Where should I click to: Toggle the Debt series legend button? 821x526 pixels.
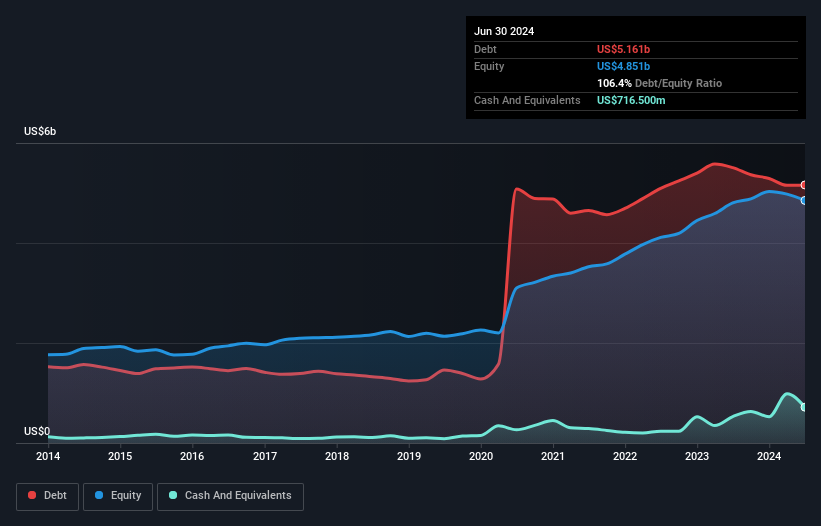click(47, 496)
